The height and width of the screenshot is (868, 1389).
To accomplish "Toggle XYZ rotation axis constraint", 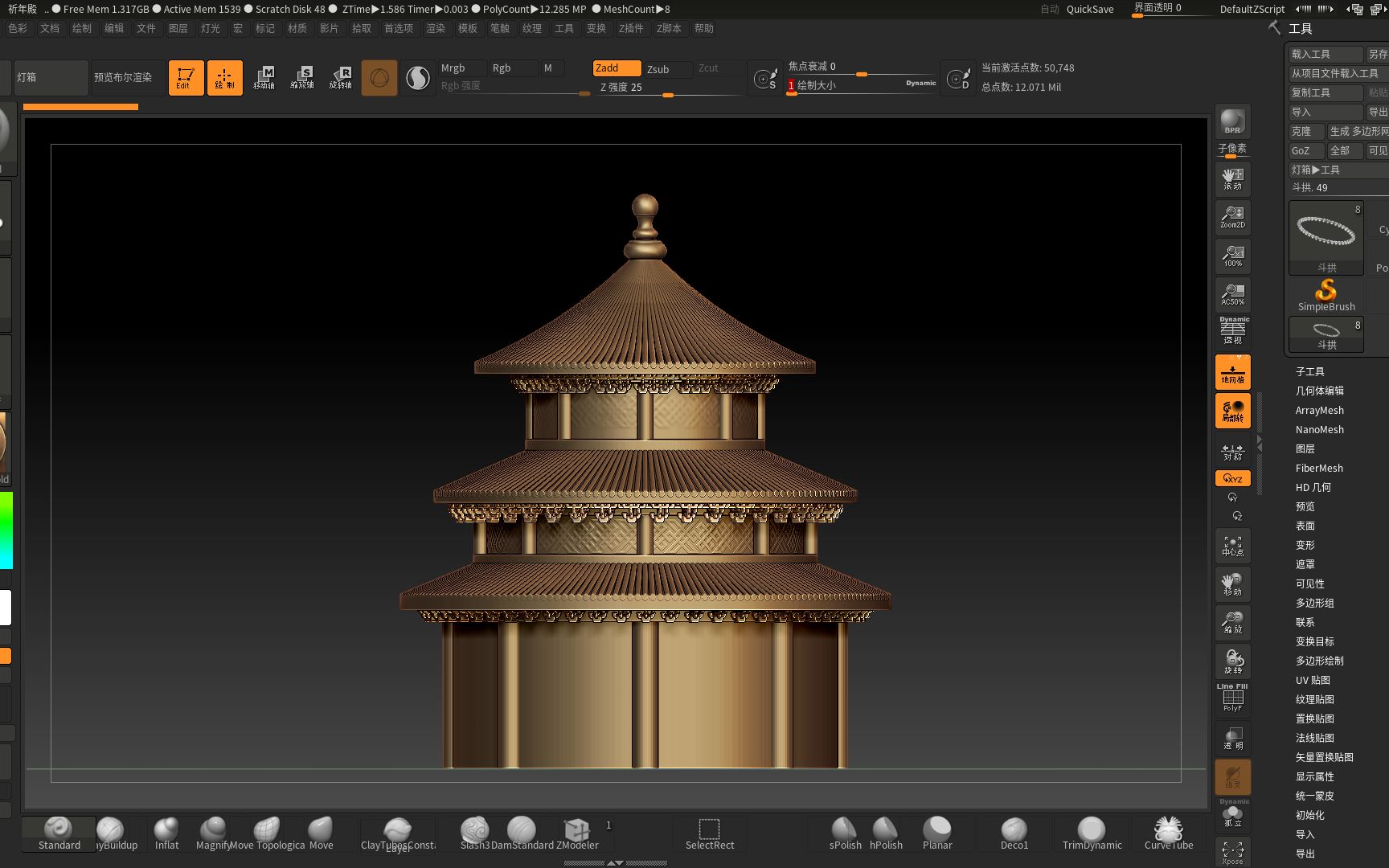I will pos(1232,477).
